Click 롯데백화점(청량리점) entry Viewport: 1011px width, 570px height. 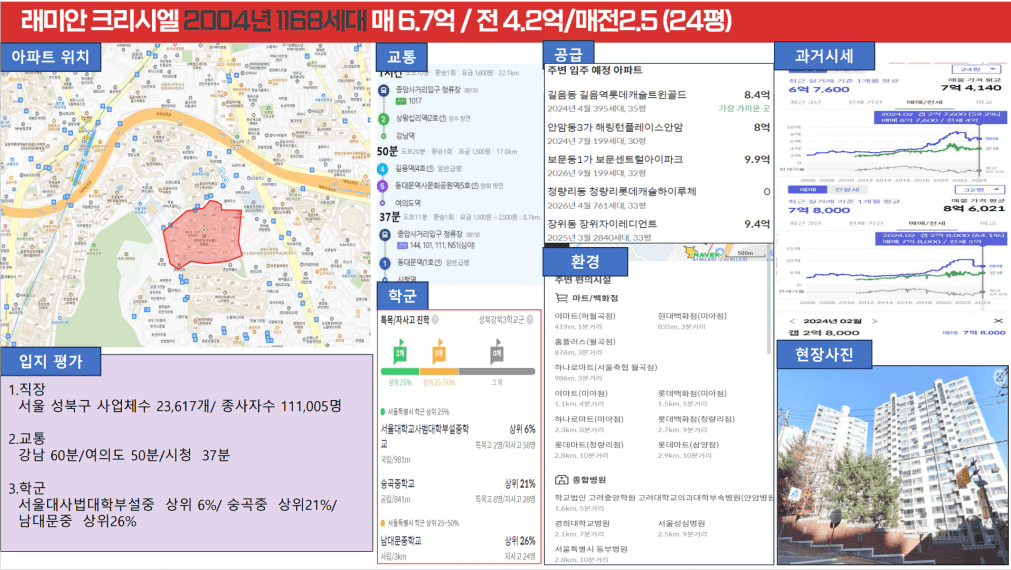click(x=696, y=419)
